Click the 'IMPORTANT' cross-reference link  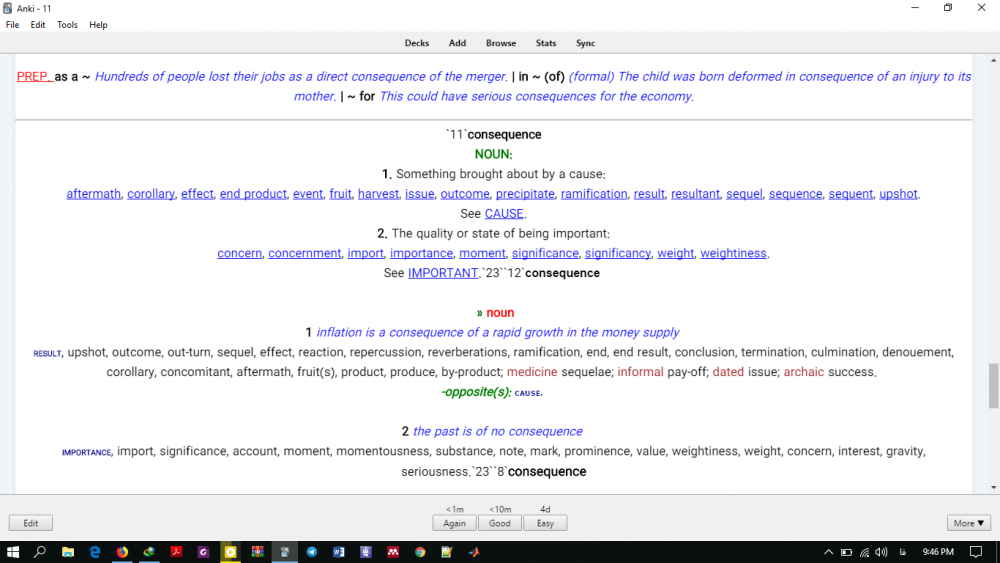[x=442, y=273]
